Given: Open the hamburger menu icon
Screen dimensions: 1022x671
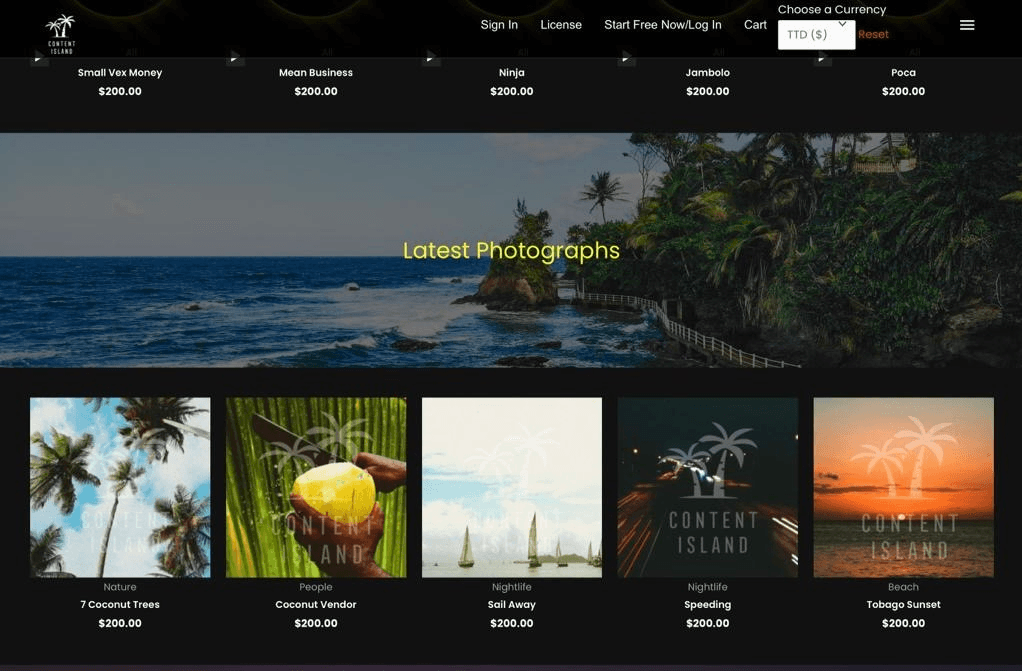Looking at the screenshot, I should click(967, 25).
